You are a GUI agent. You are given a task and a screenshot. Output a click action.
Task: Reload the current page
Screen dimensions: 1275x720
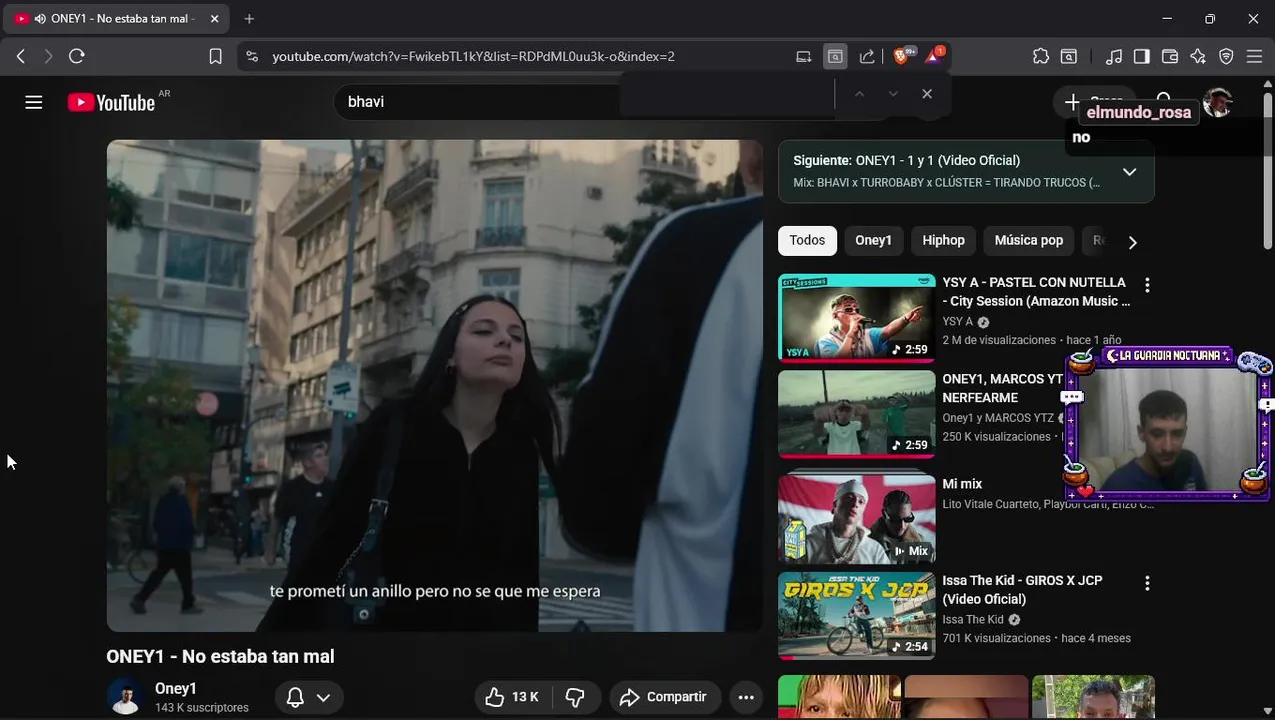point(76,57)
